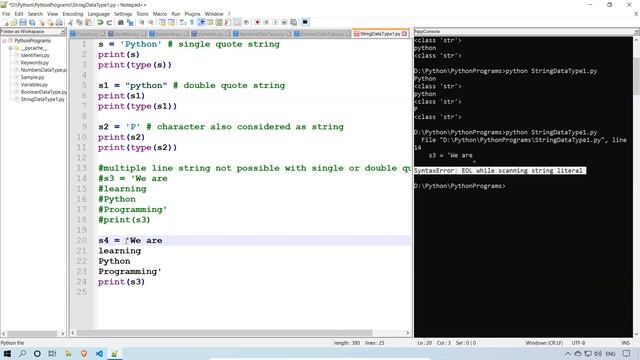Show hidden system tray icons chevron

pyautogui.click(x=568, y=354)
